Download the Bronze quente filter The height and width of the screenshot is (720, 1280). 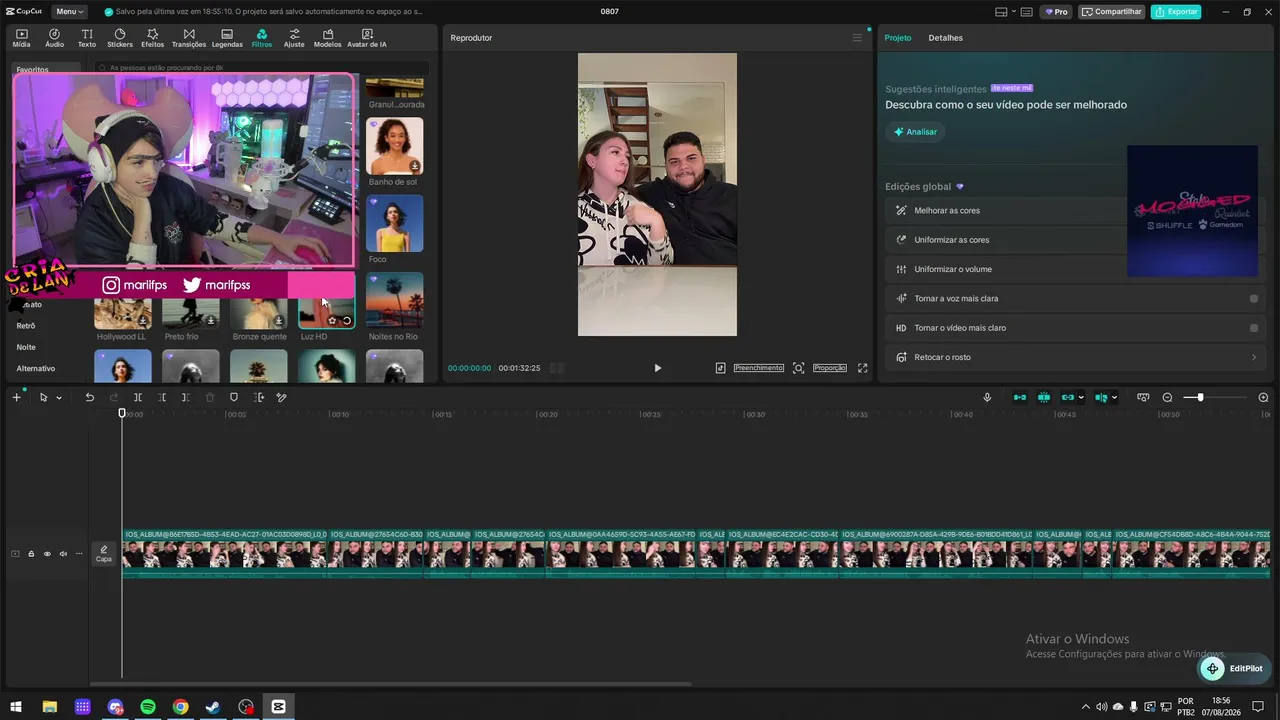pyautogui.click(x=279, y=321)
